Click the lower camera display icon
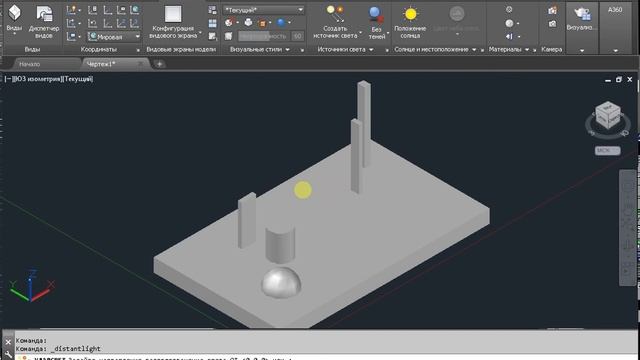640x360 pixels. tap(552, 24)
